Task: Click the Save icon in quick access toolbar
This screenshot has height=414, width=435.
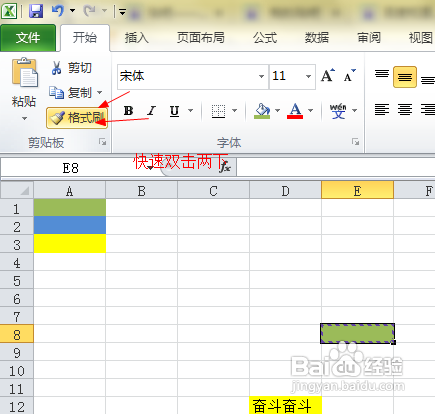Action: click(36, 11)
